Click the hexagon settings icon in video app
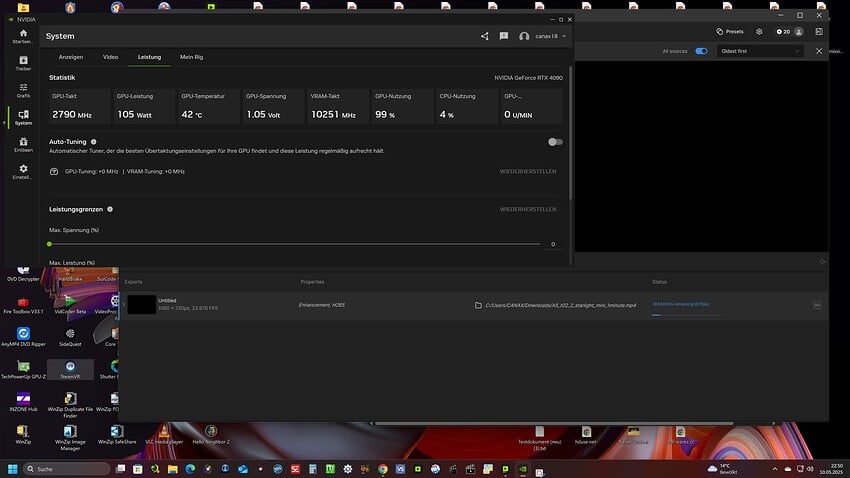This screenshot has height=478, width=850. (x=759, y=31)
